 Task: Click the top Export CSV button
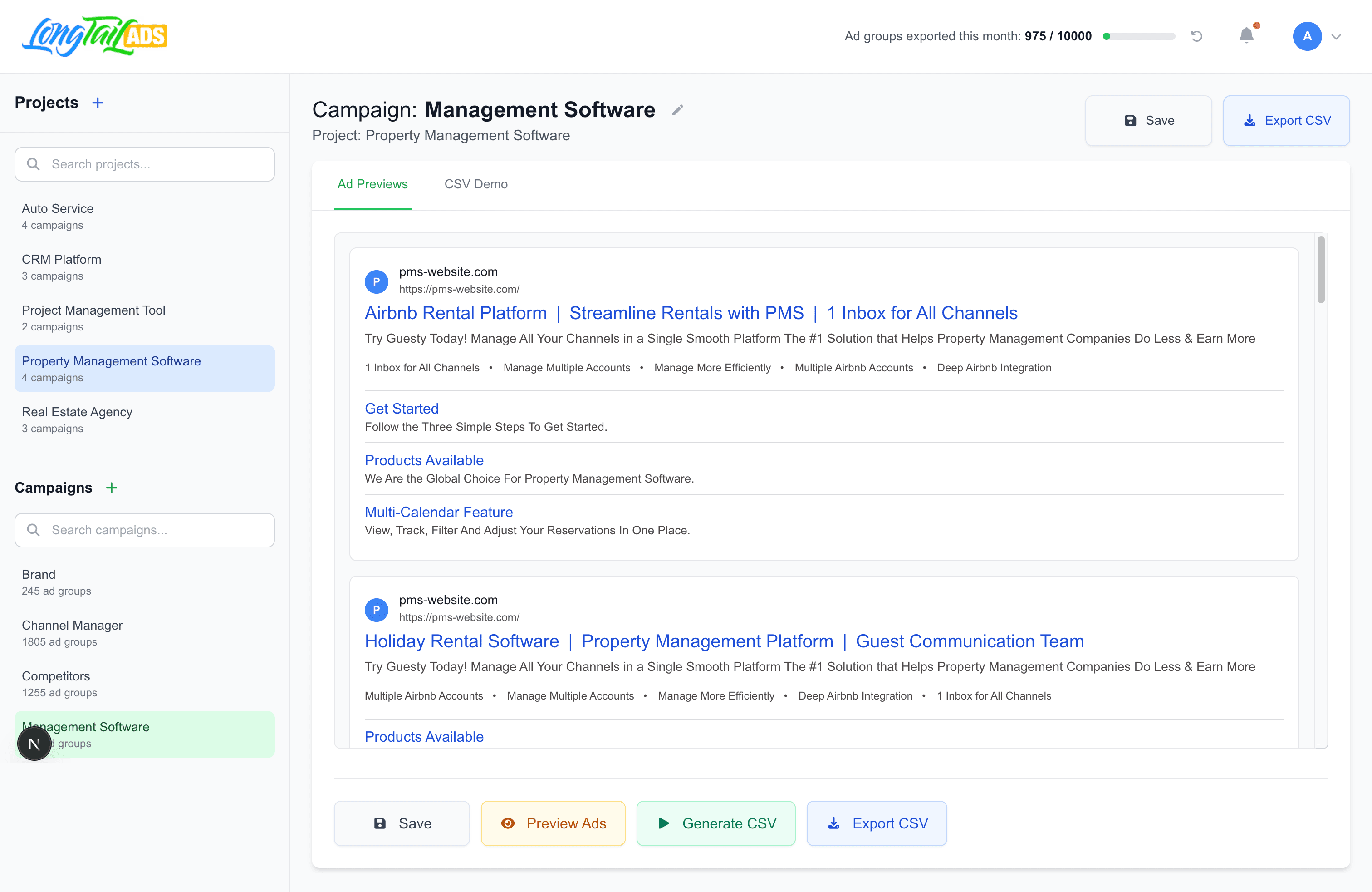point(1286,120)
